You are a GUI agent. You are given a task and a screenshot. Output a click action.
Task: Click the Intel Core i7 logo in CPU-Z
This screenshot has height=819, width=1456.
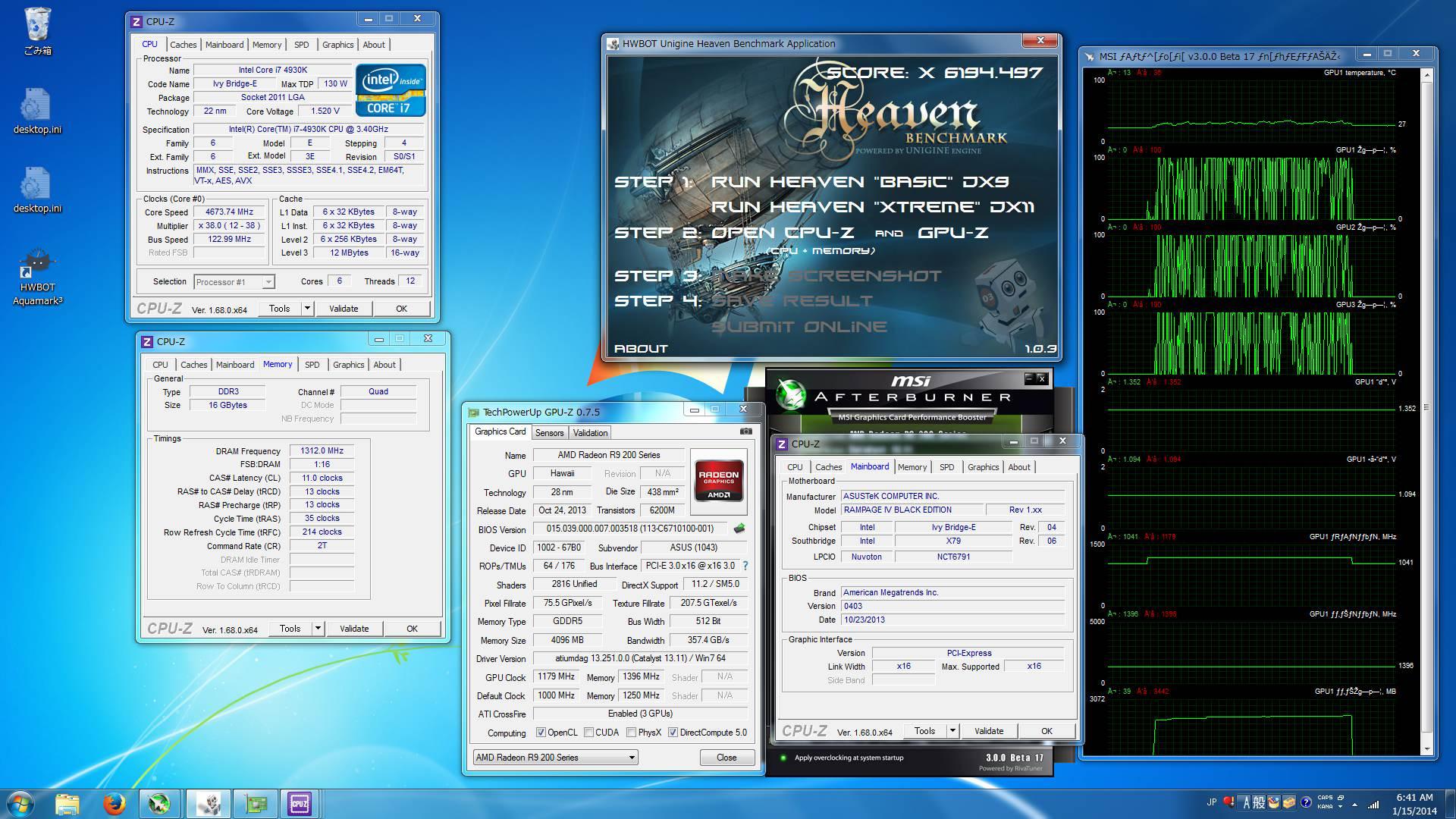tap(391, 89)
